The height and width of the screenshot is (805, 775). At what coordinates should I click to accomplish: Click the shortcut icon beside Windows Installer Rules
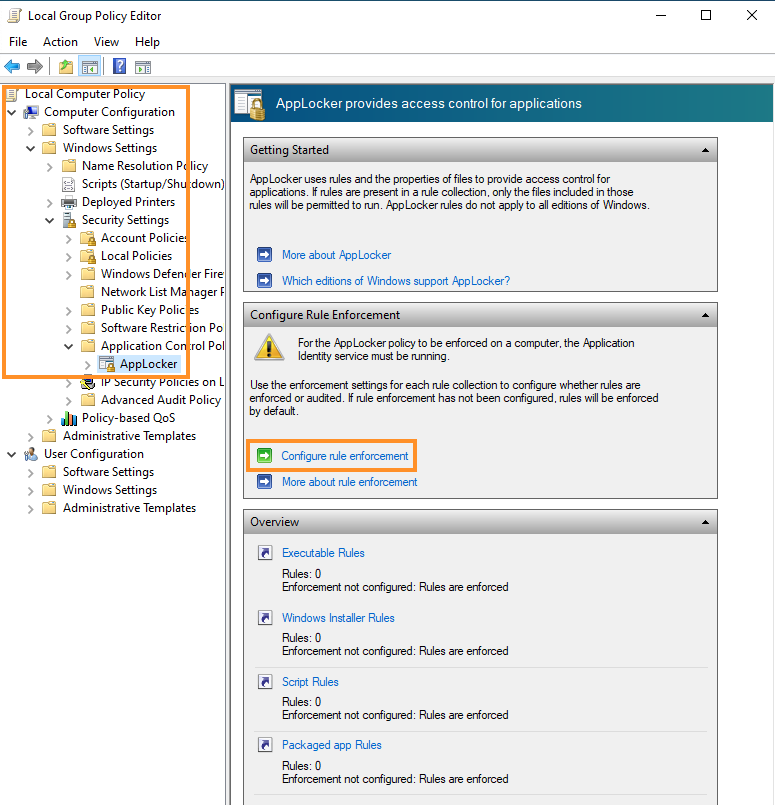click(265, 618)
